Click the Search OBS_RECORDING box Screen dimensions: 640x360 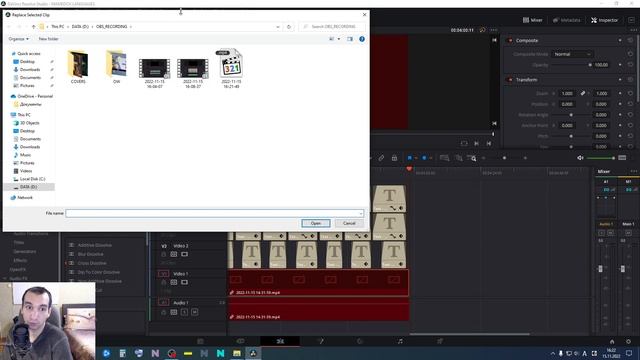coord(332,27)
